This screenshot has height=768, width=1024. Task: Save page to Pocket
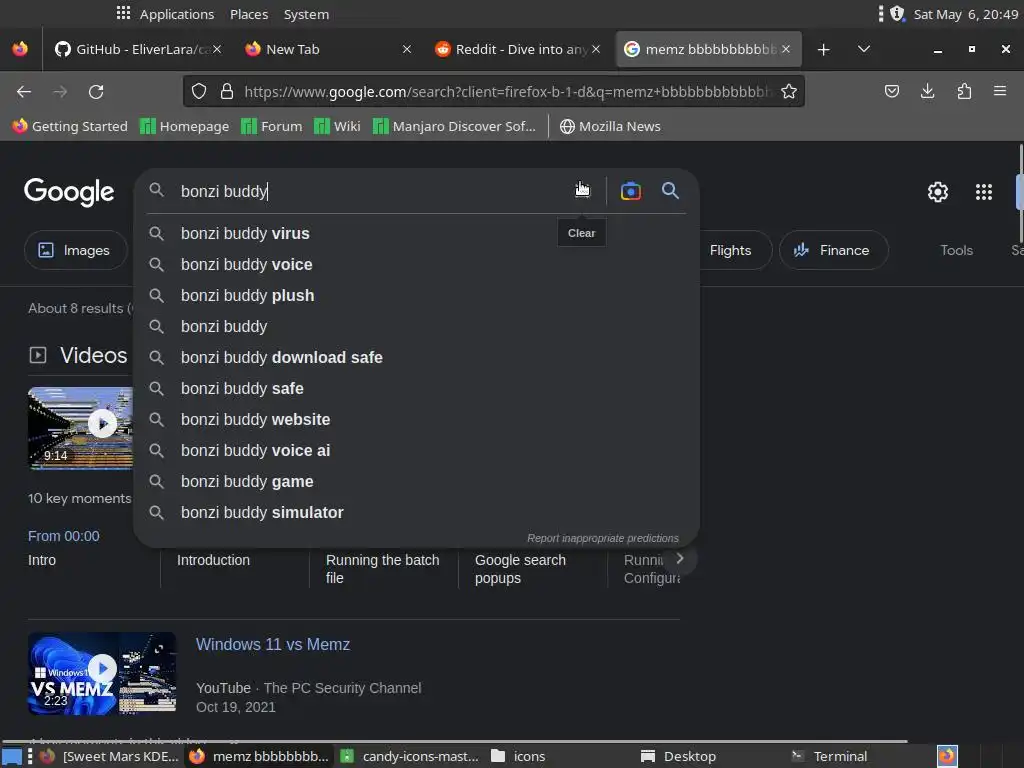(x=891, y=91)
